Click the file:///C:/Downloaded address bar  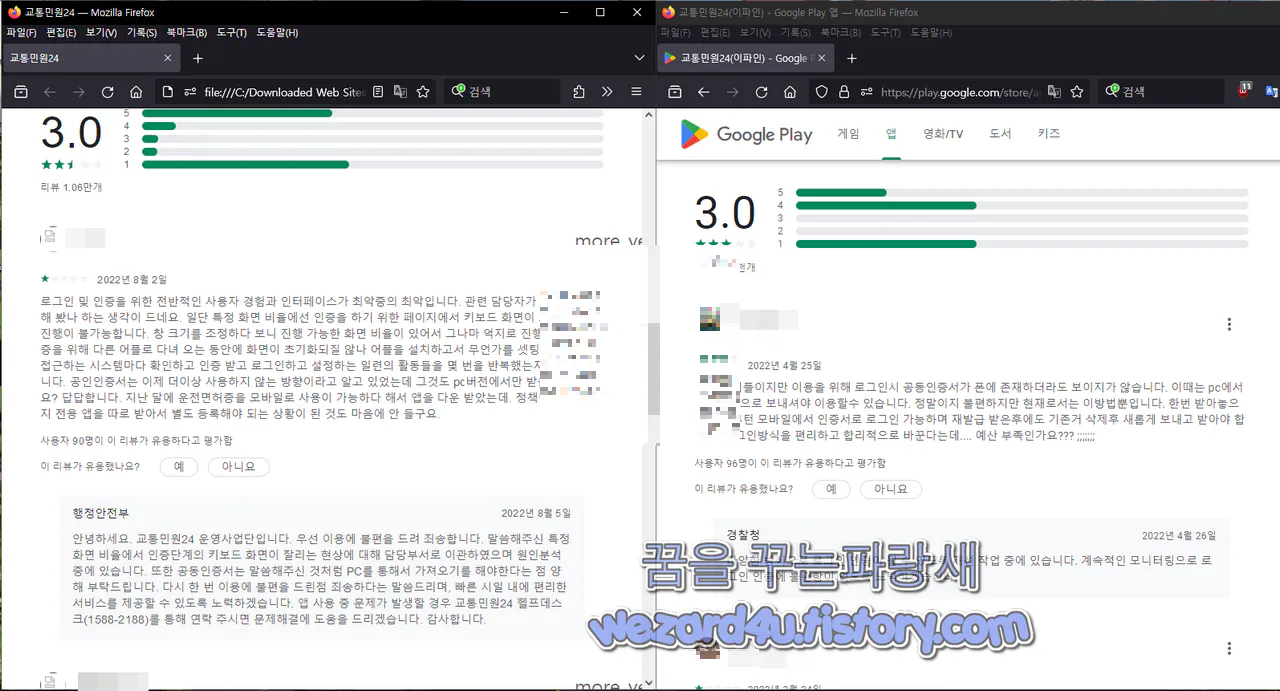(x=283, y=92)
